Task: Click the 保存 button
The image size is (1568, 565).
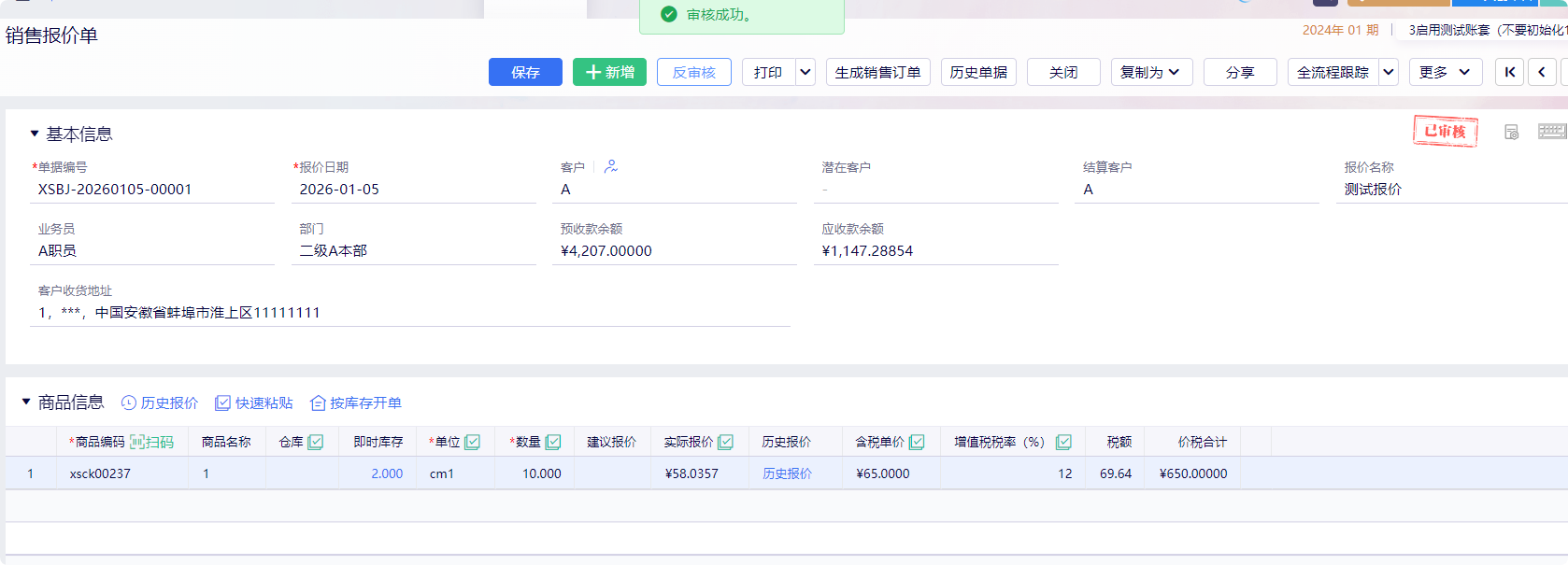Action: click(x=525, y=72)
